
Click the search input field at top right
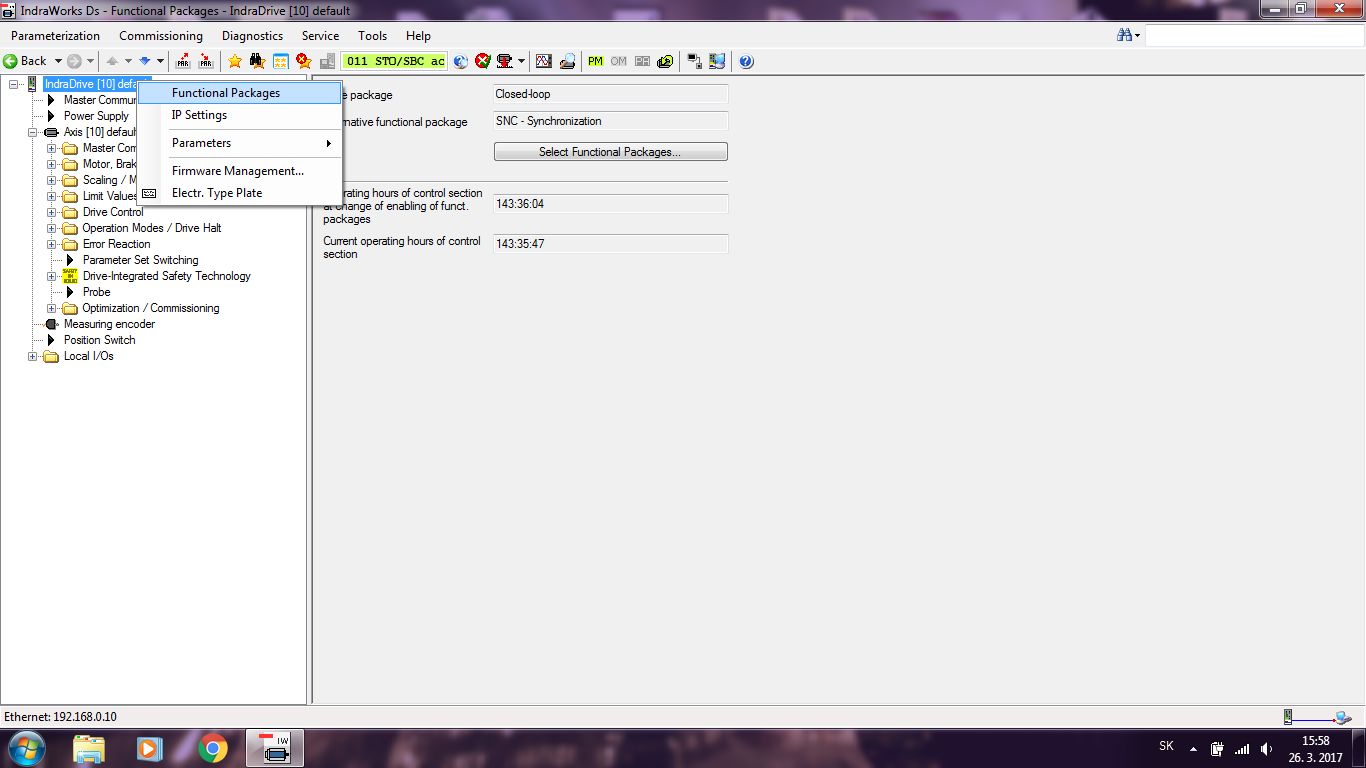pos(1253,36)
